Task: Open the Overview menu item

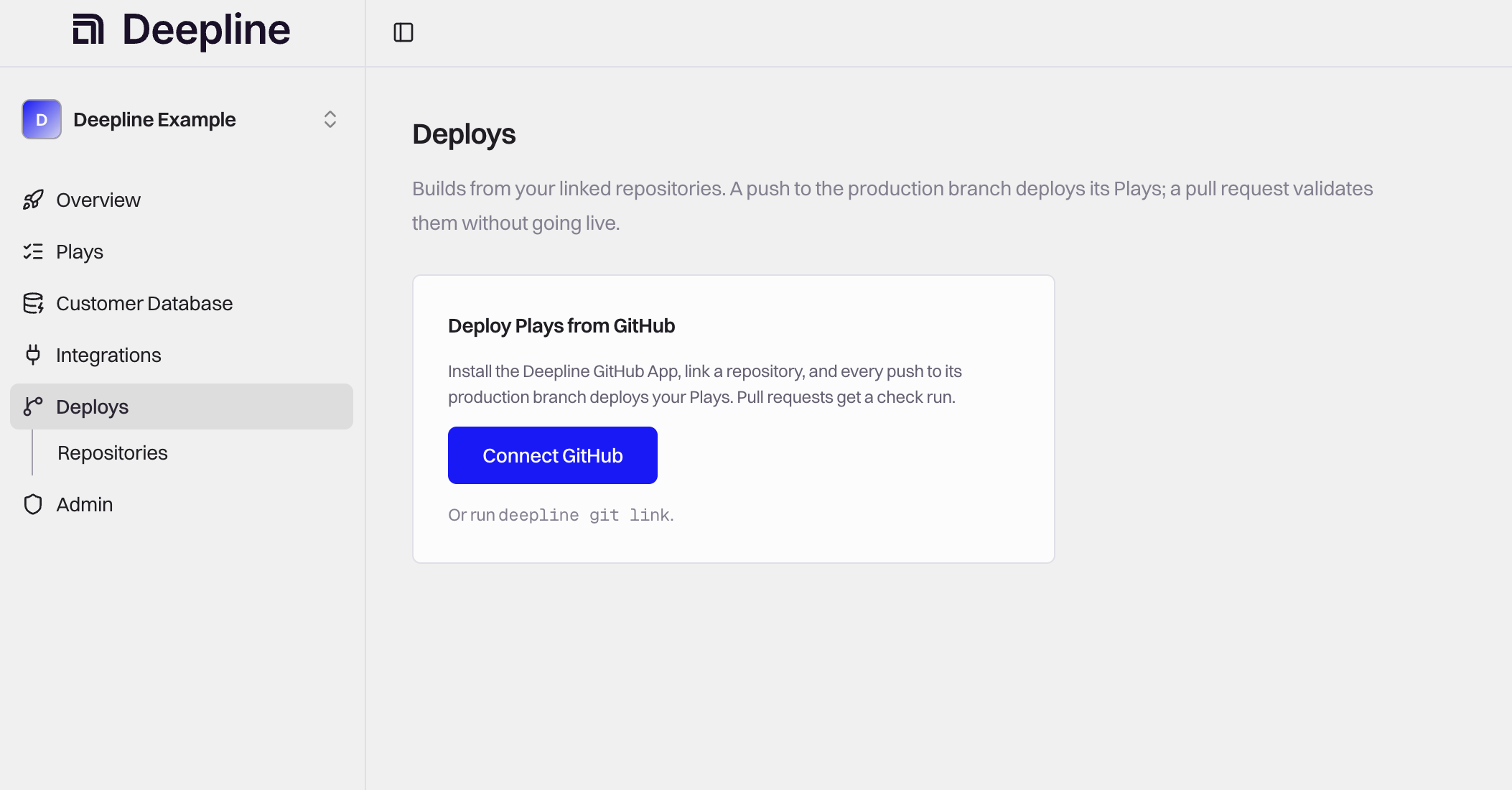Action: (182, 200)
